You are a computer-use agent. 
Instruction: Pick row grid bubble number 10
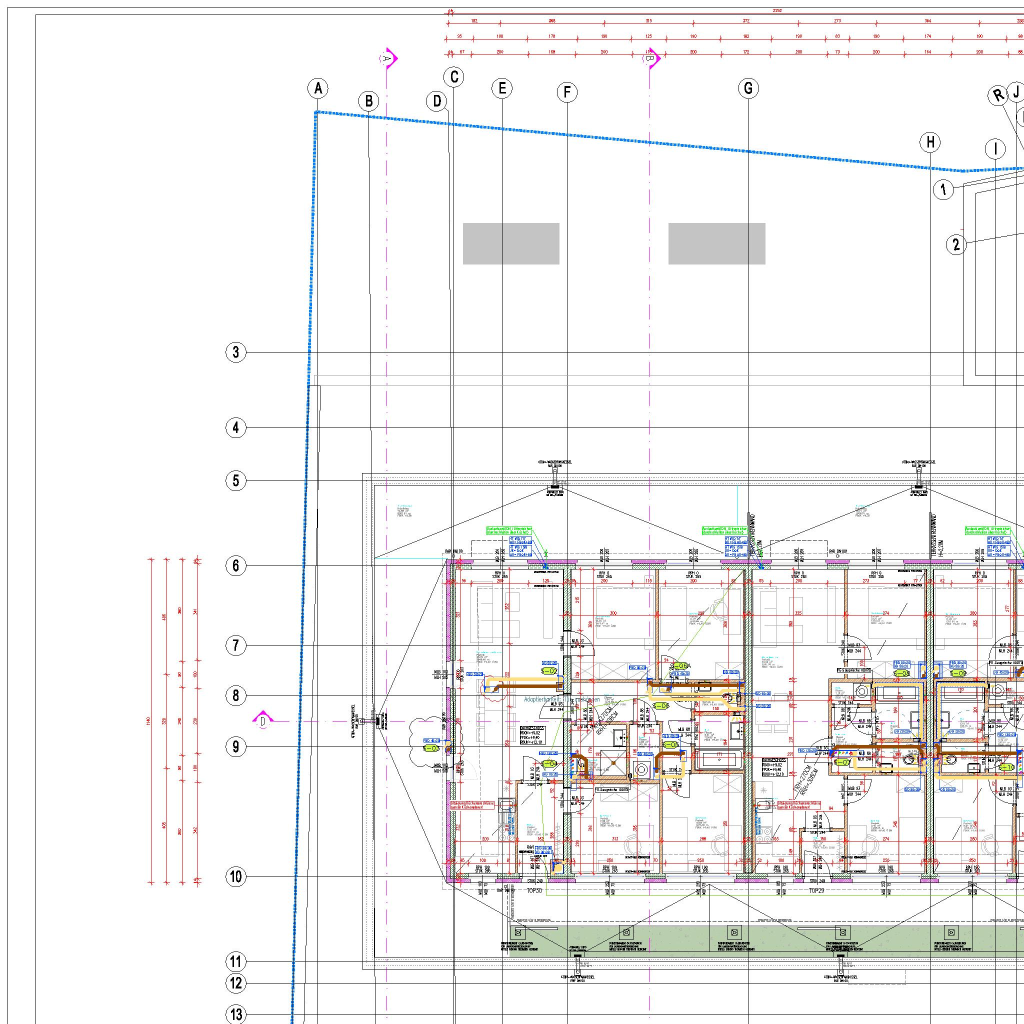236,877
